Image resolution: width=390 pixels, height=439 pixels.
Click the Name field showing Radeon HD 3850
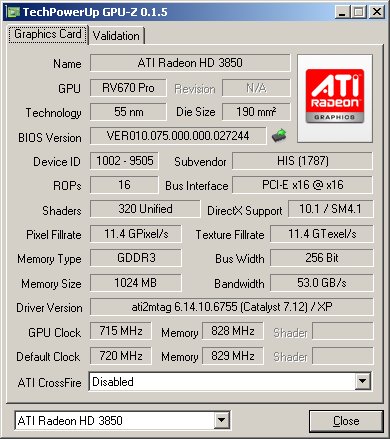(x=190, y=63)
